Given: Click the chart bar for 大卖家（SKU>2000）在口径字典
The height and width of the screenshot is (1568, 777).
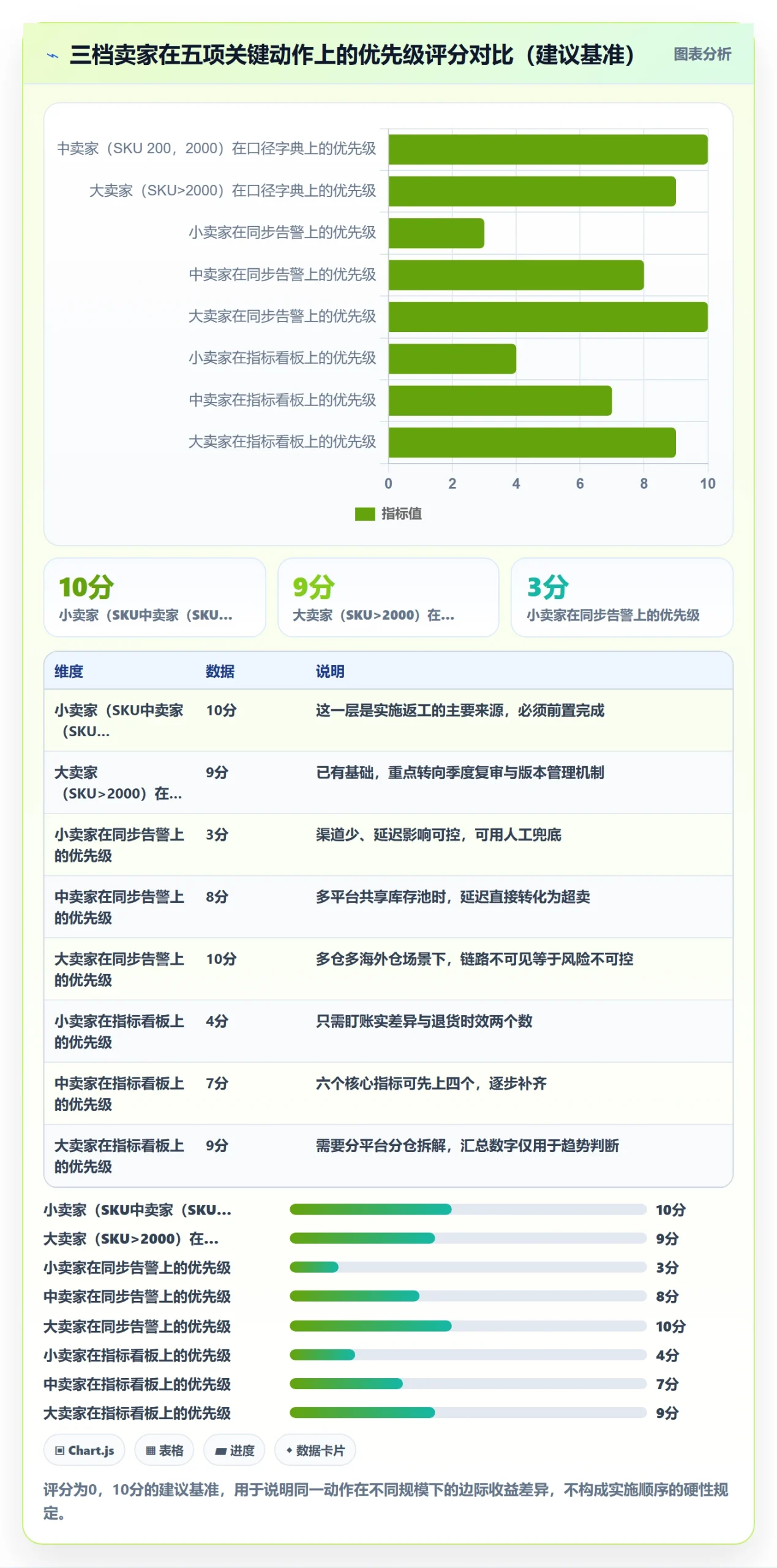Looking at the screenshot, I should (x=532, y=192).
